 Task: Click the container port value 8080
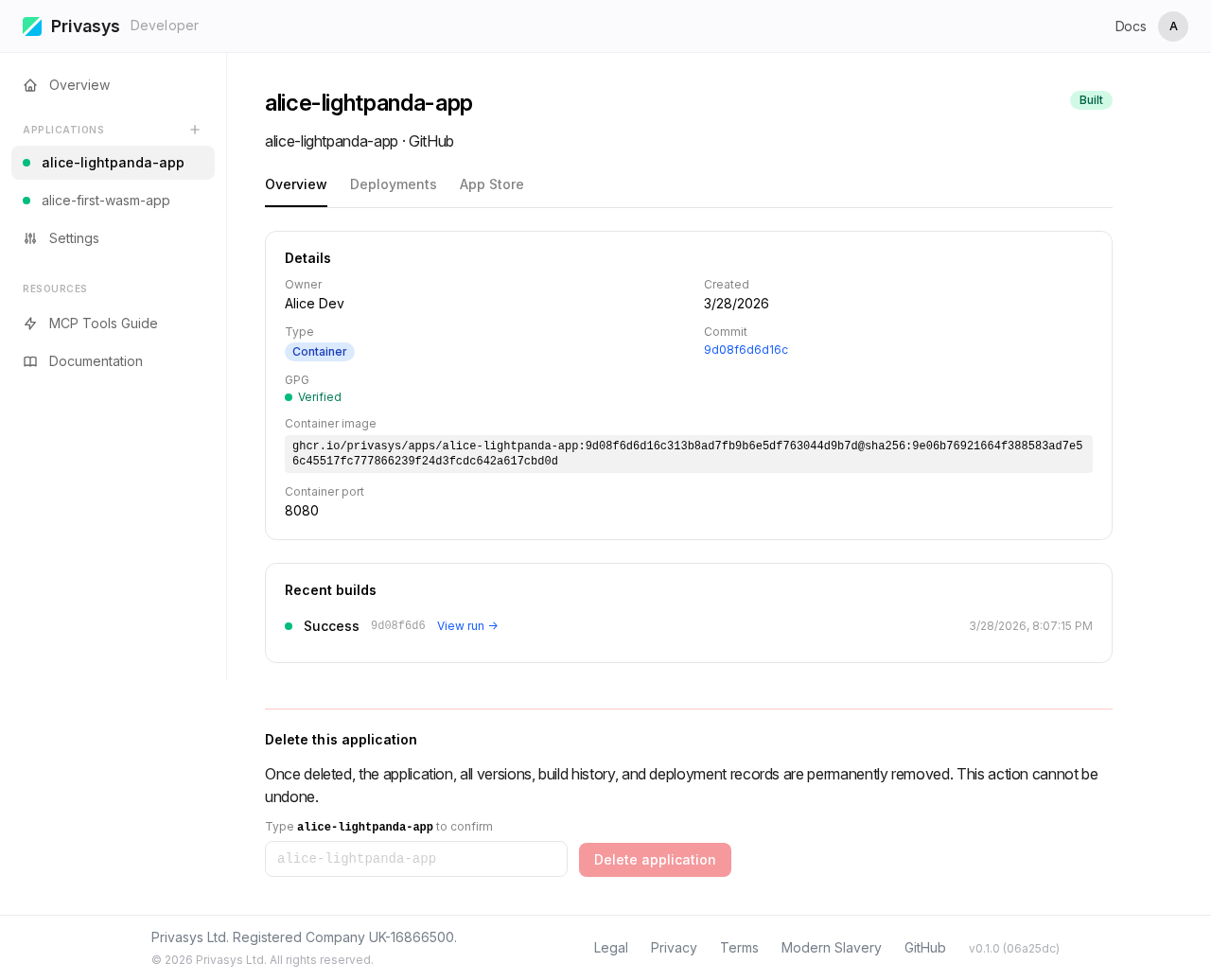(x=302, y=511)
